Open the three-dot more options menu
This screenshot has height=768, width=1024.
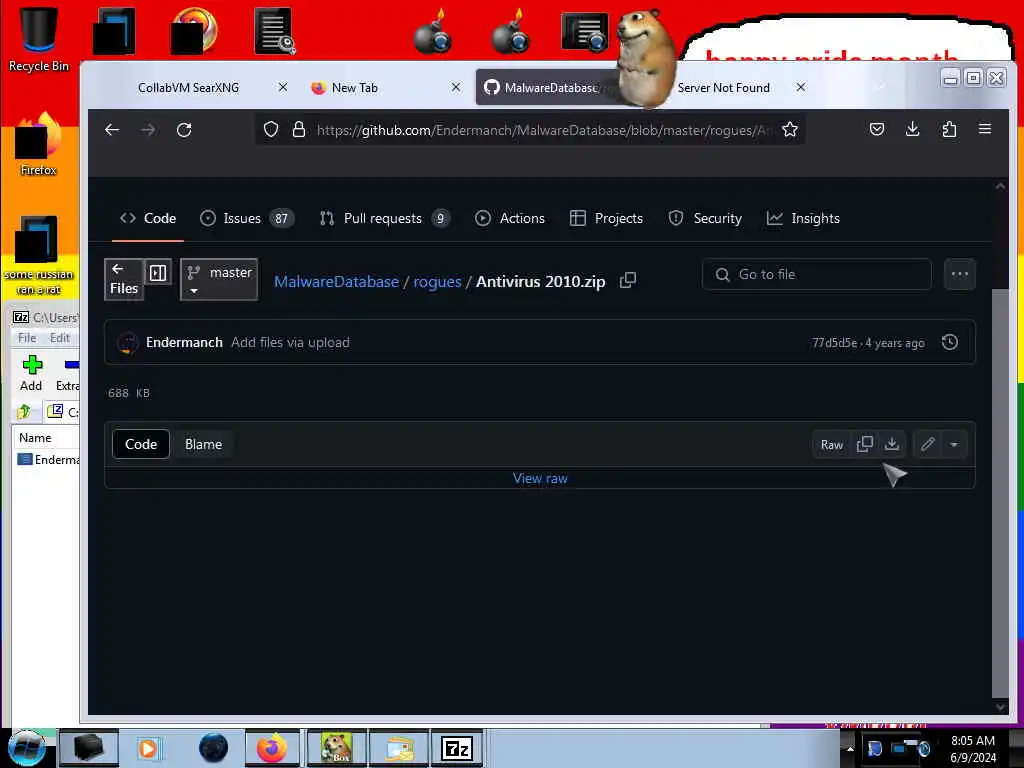[959, 274]
